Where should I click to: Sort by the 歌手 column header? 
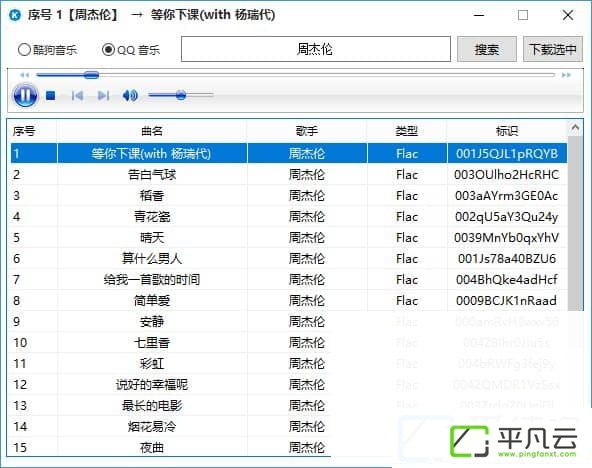(x=307, y=131)
